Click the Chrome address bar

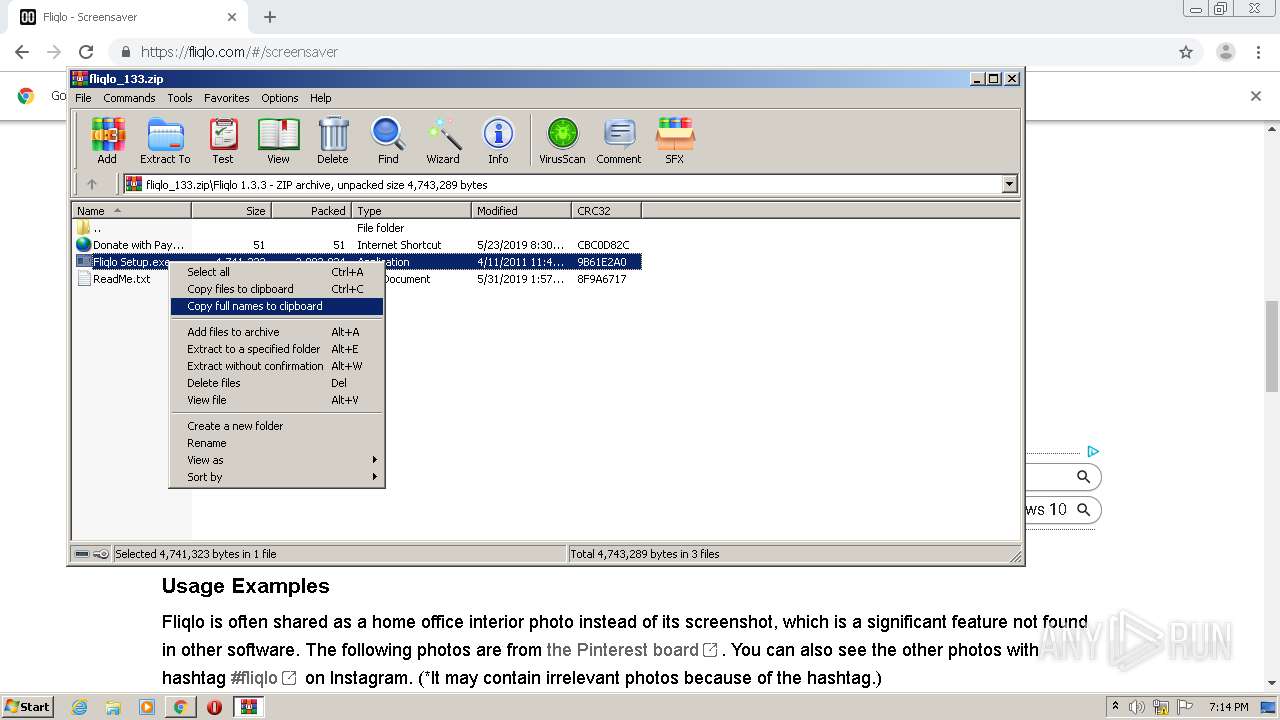[x=640, y=52]
